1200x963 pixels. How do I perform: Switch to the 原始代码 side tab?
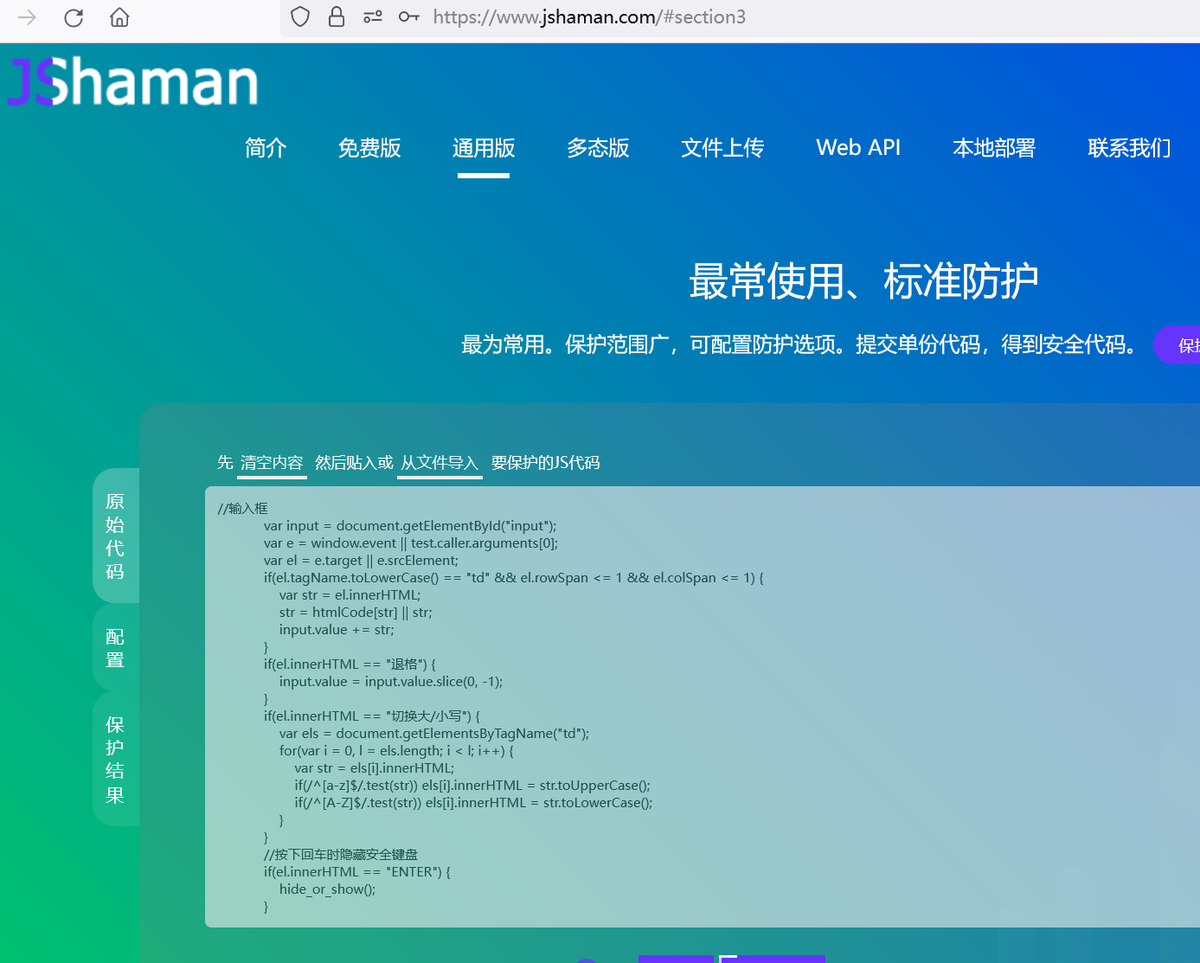pos(115,536)
